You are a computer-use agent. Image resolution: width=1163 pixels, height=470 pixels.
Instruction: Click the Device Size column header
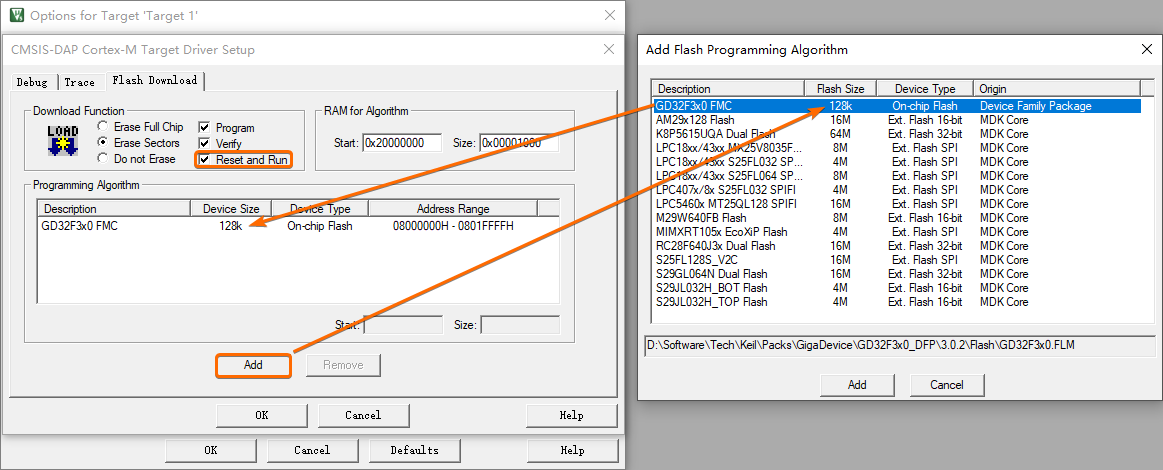coord(231,209)
